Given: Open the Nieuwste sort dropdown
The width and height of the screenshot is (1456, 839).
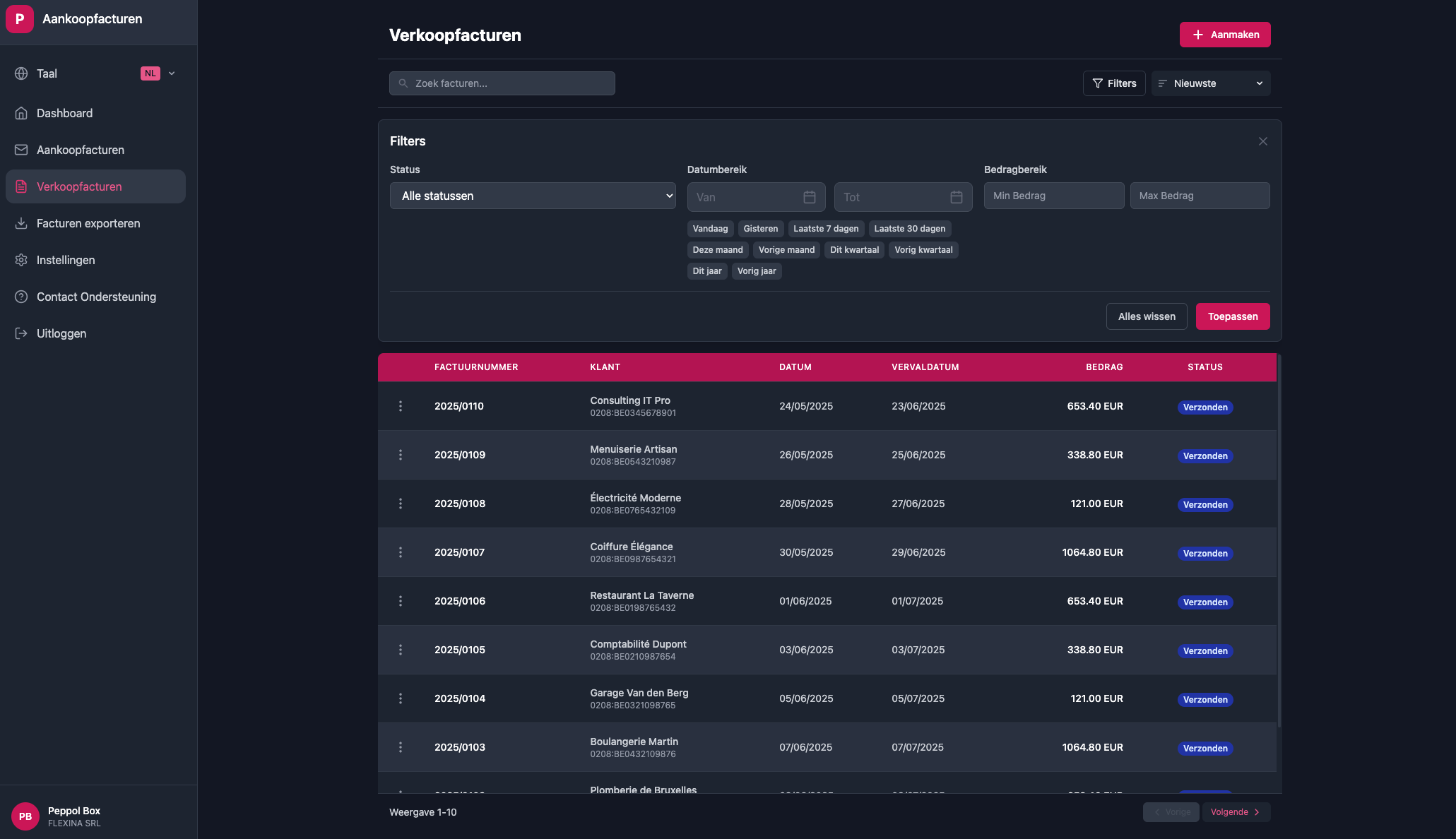Looking at the screenshot, I should click(x=1211, y=83).
